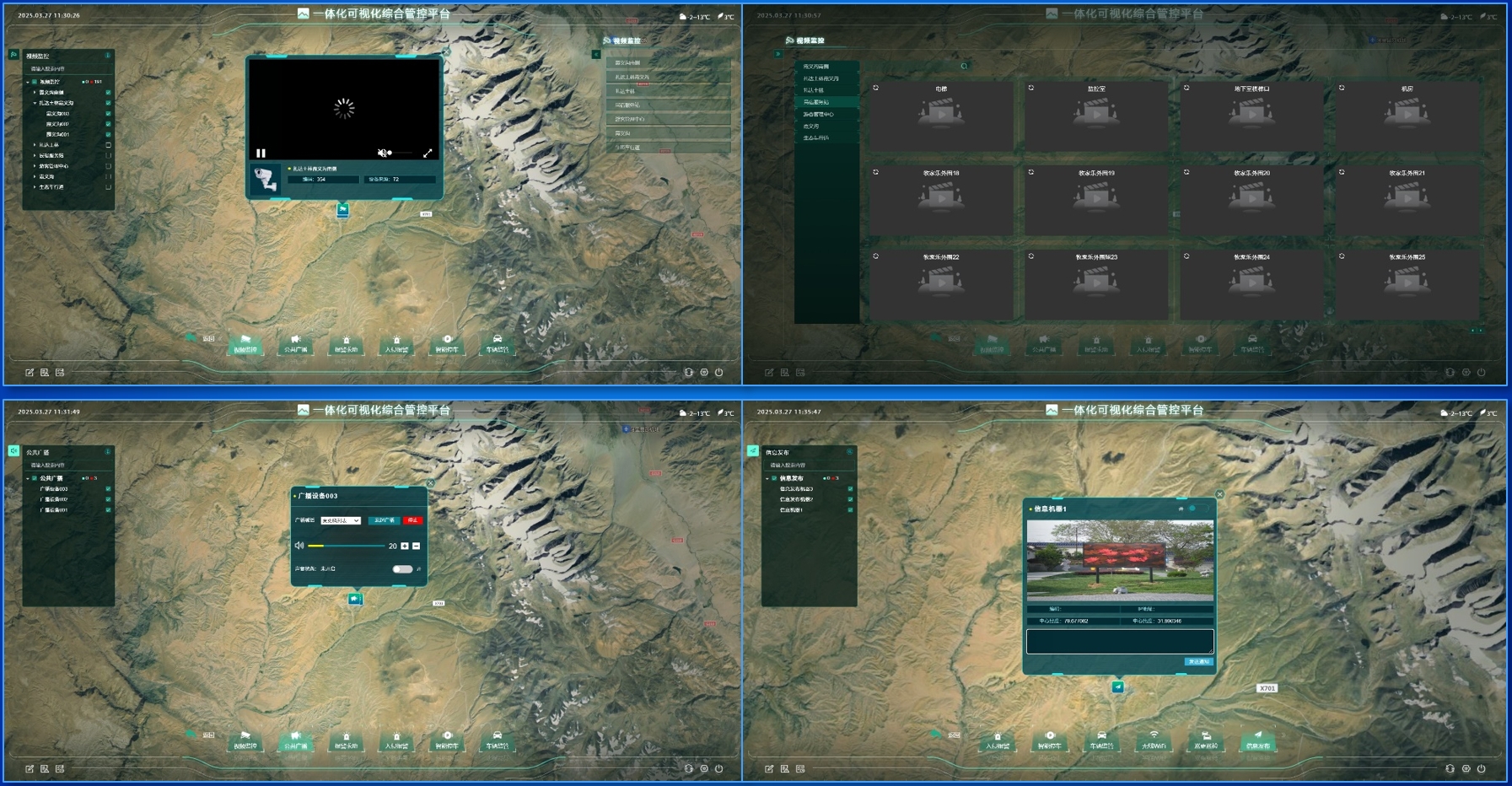Uncheck the 广播设备002 checkbox in broadcast tree
The height and width of the screenshot is (786, 1512).
[x=108, y=499]
